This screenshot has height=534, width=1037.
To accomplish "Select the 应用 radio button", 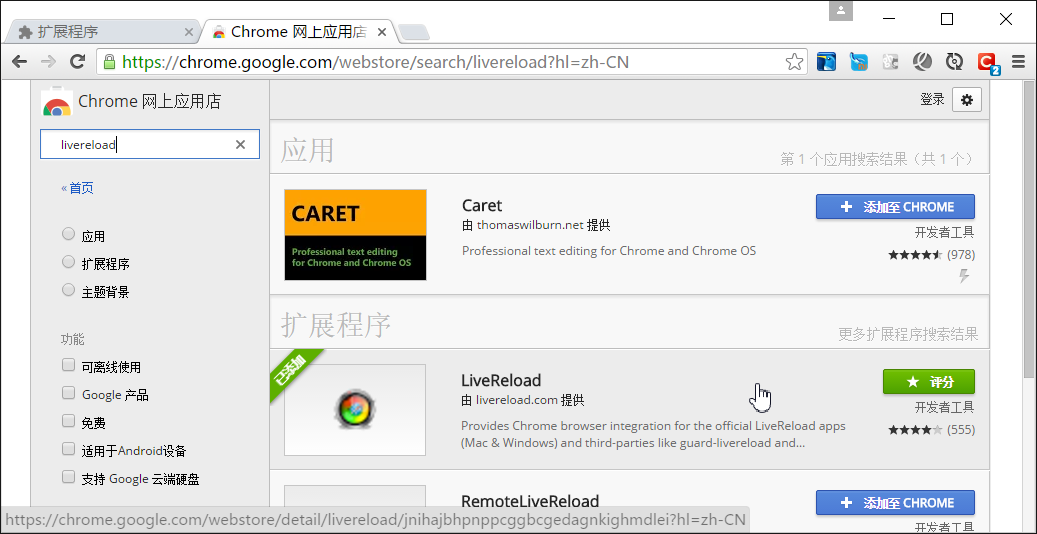I will pos(68,234).
